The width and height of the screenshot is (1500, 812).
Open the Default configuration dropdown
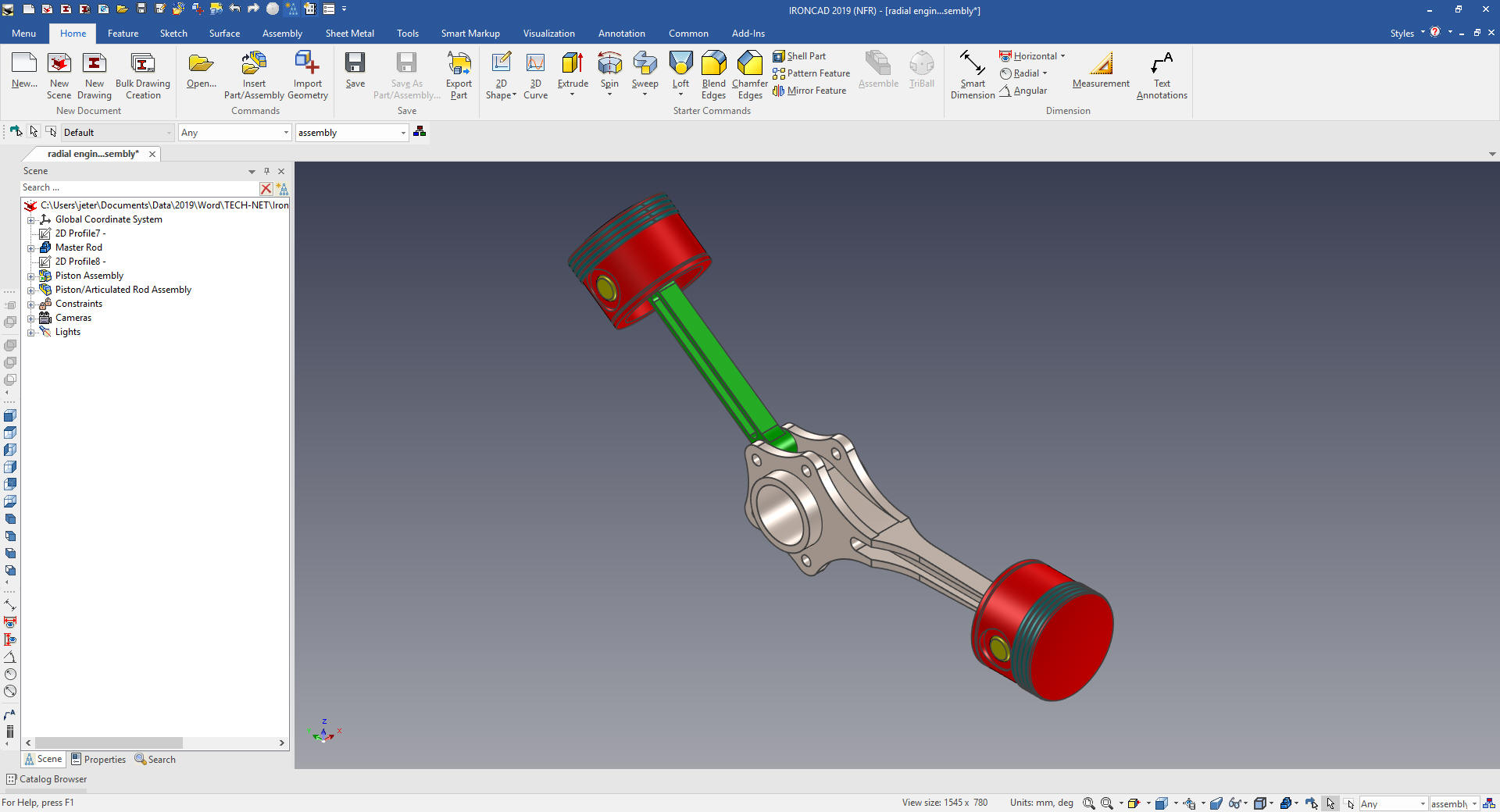(x=168, y=133)
